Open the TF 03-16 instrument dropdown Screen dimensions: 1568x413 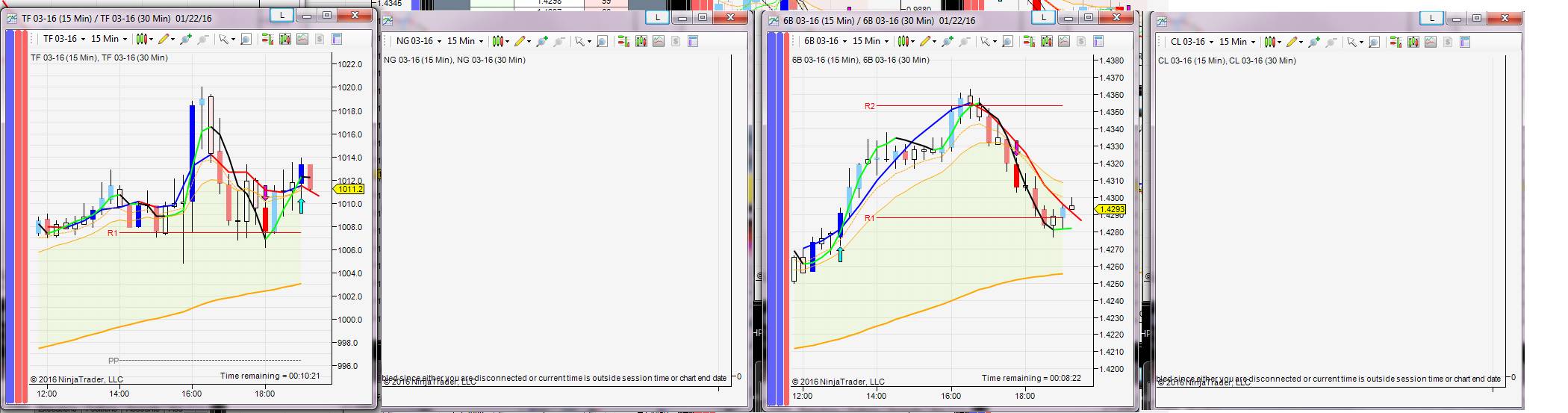click(x=64, y=39)
